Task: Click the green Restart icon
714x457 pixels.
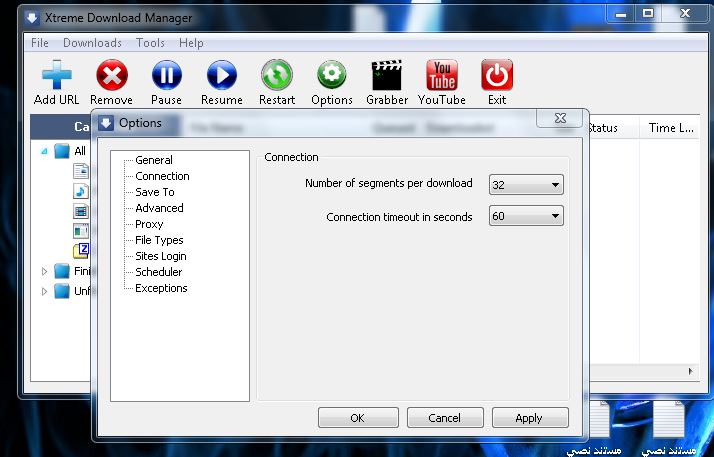Action: point(277,76)
